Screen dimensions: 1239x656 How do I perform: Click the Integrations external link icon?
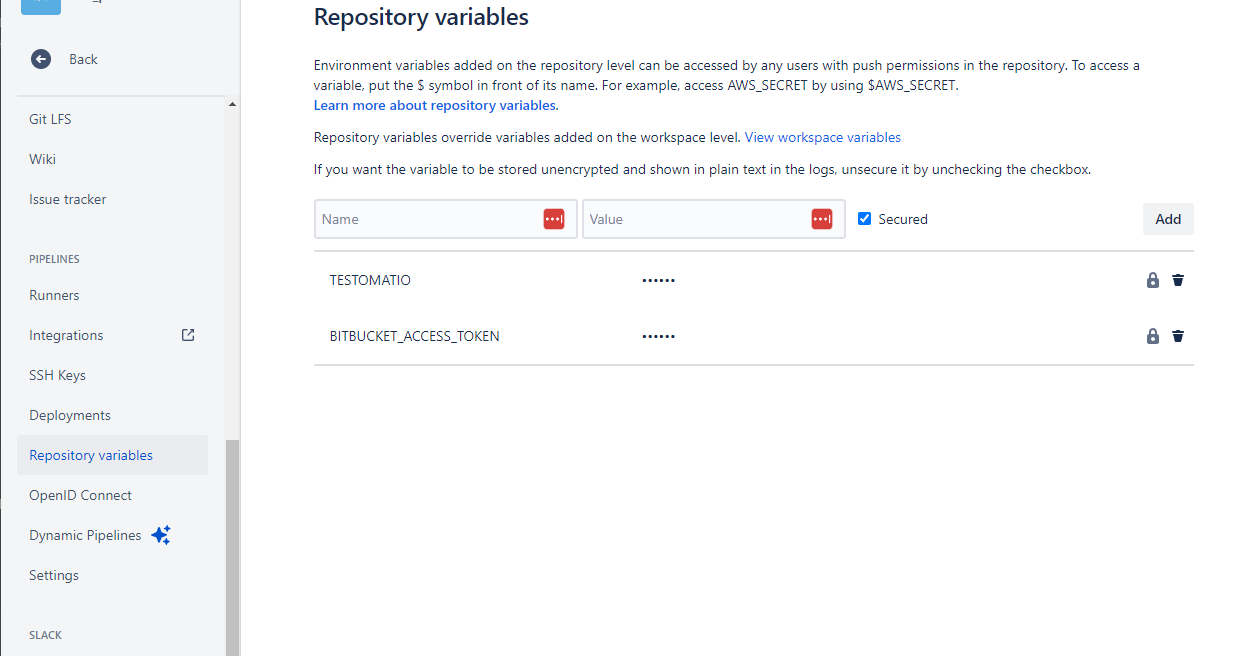188,335
